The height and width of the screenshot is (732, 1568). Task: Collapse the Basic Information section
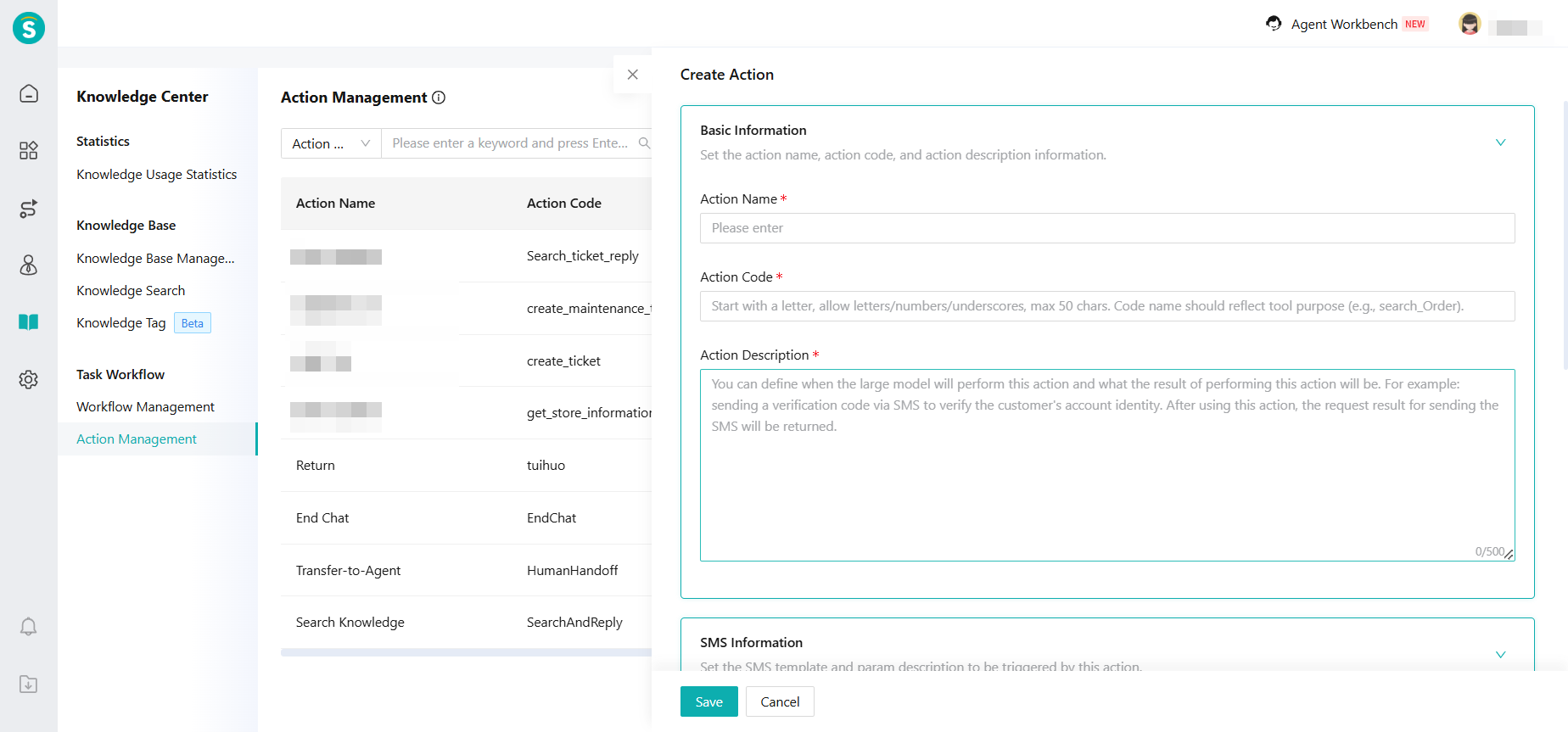coord(1500,142)
